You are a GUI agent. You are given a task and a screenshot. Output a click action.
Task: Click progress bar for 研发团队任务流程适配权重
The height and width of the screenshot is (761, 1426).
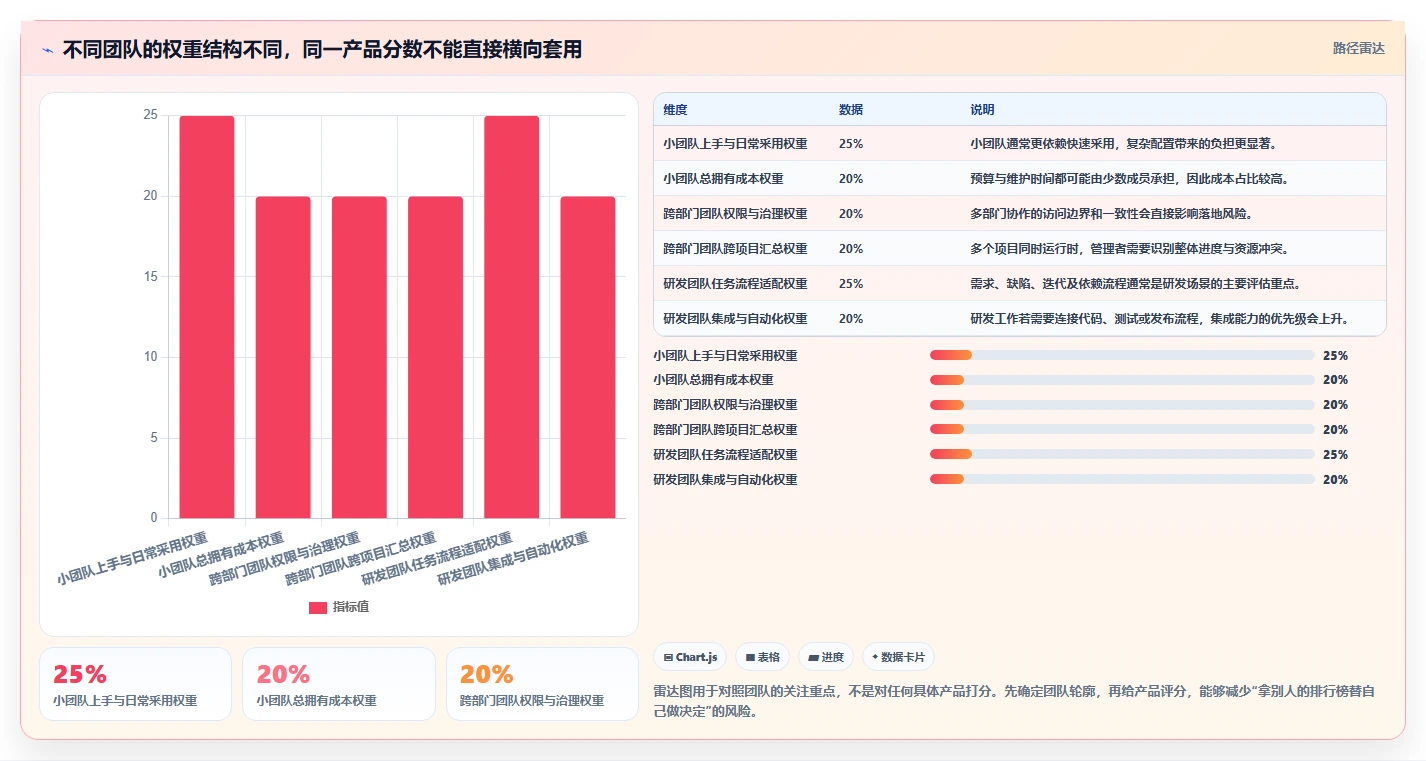coord(1122,455)
